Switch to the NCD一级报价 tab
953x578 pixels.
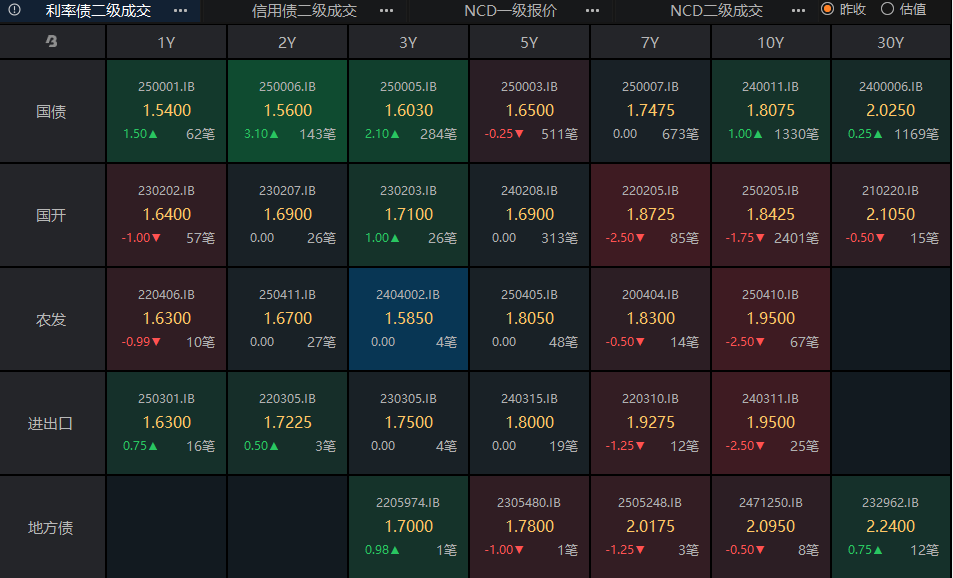(511, 10)
